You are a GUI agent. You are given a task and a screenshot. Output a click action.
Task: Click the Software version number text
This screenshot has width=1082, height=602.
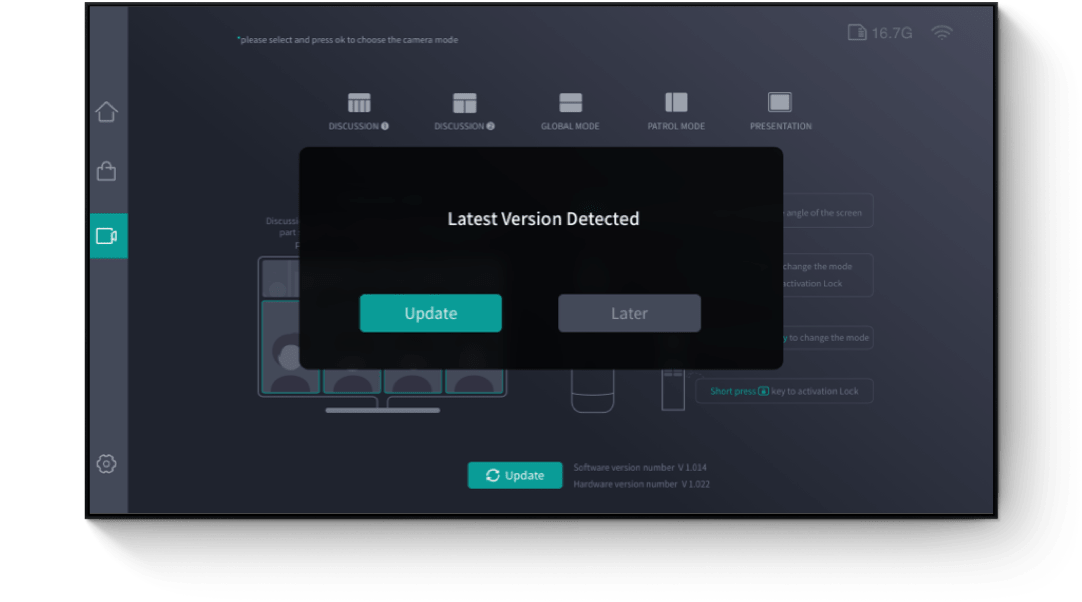coord(640,467)
